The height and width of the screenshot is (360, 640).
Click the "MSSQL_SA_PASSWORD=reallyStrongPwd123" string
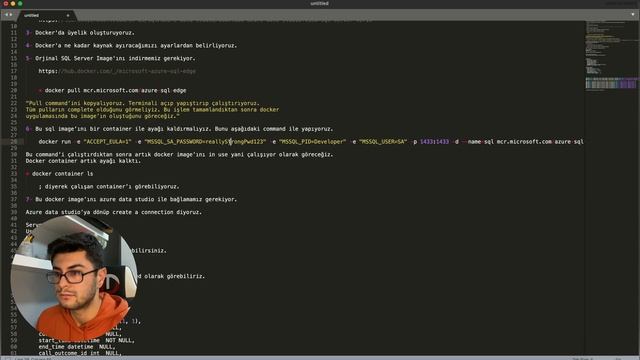coord(205,142)
